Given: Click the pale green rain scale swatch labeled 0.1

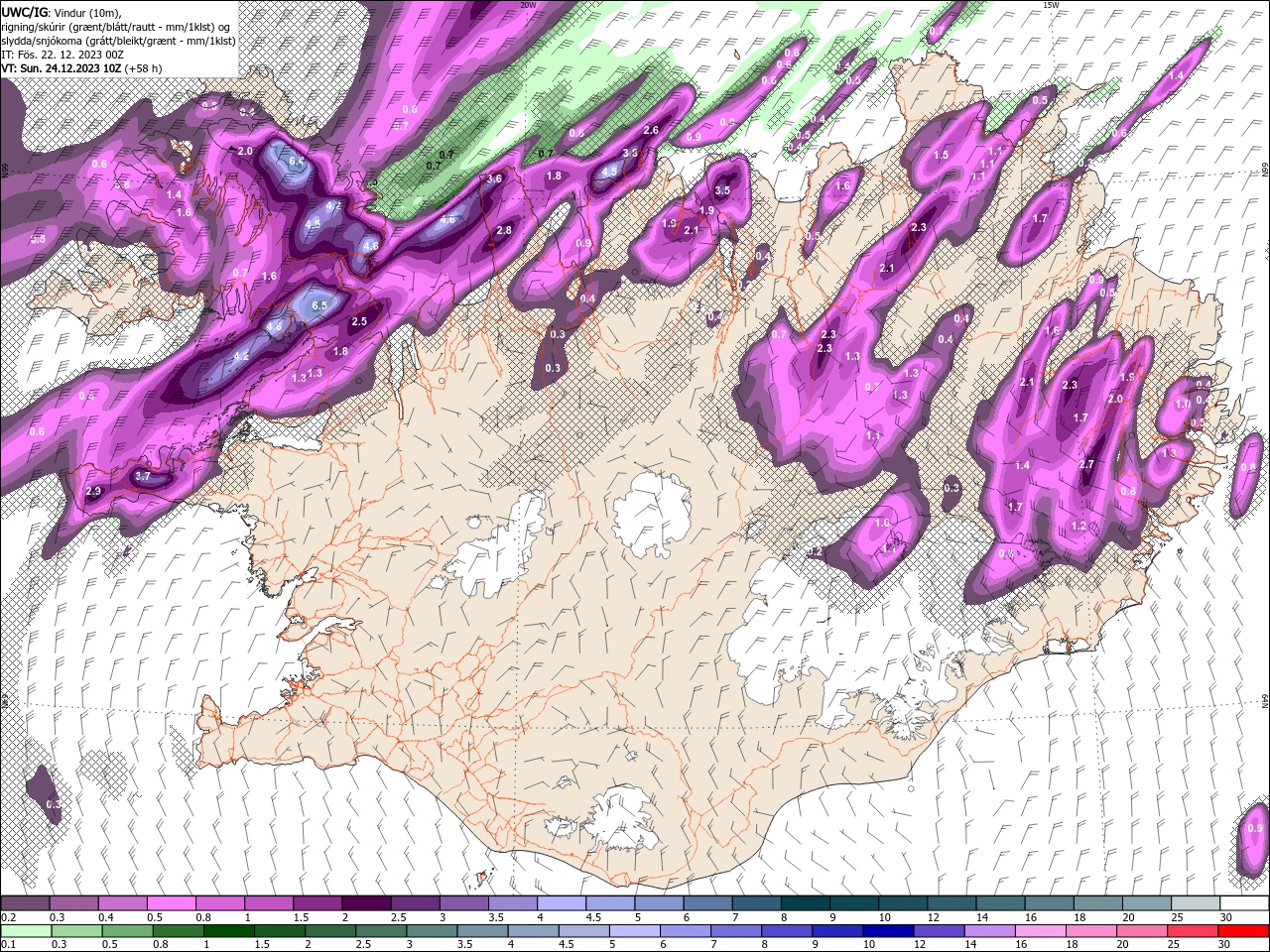Looking at the screenshot, I should [25, 931].
